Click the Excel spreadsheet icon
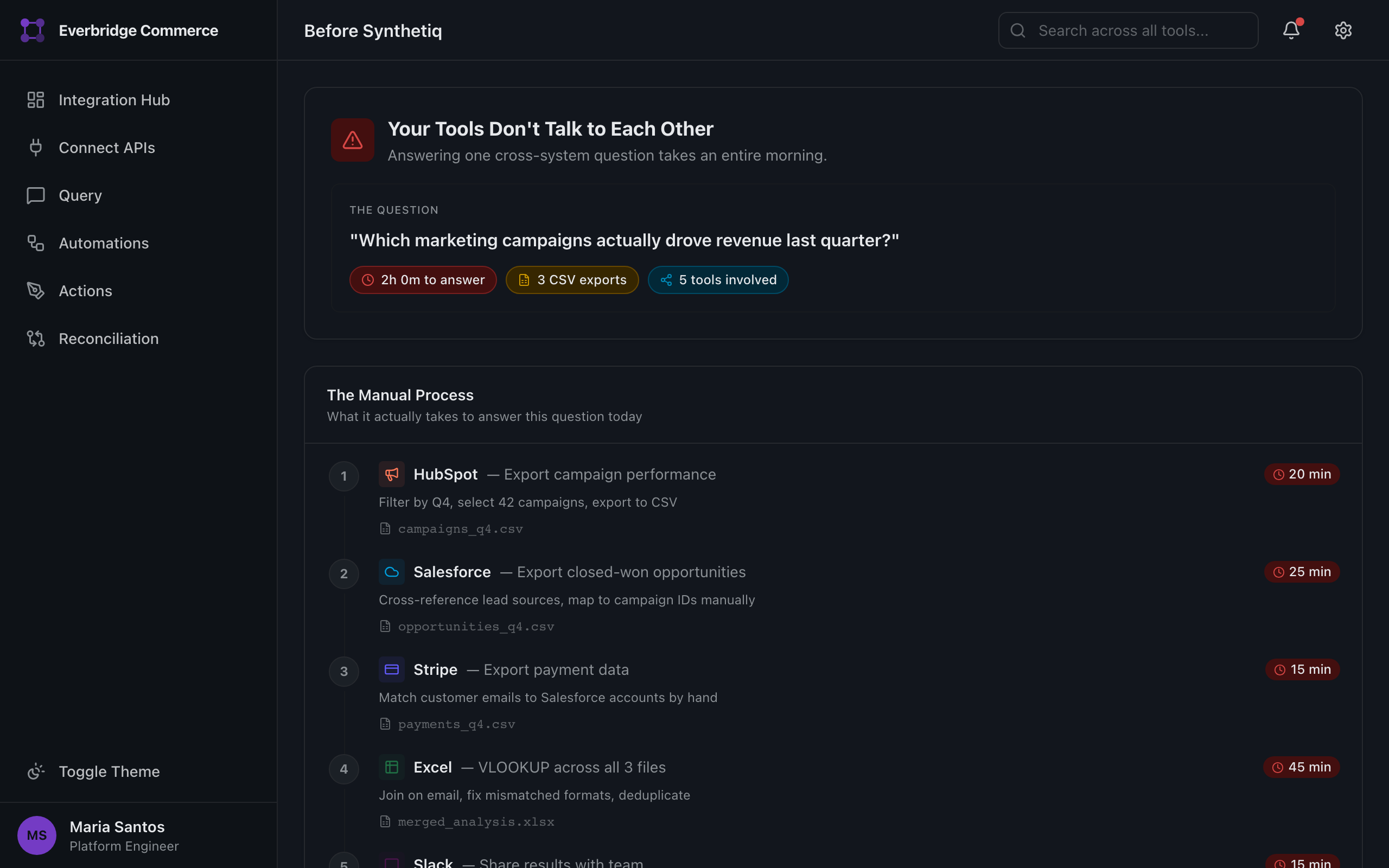The height and width of the screenshot is (868, 1389). (x=391, y=767)
